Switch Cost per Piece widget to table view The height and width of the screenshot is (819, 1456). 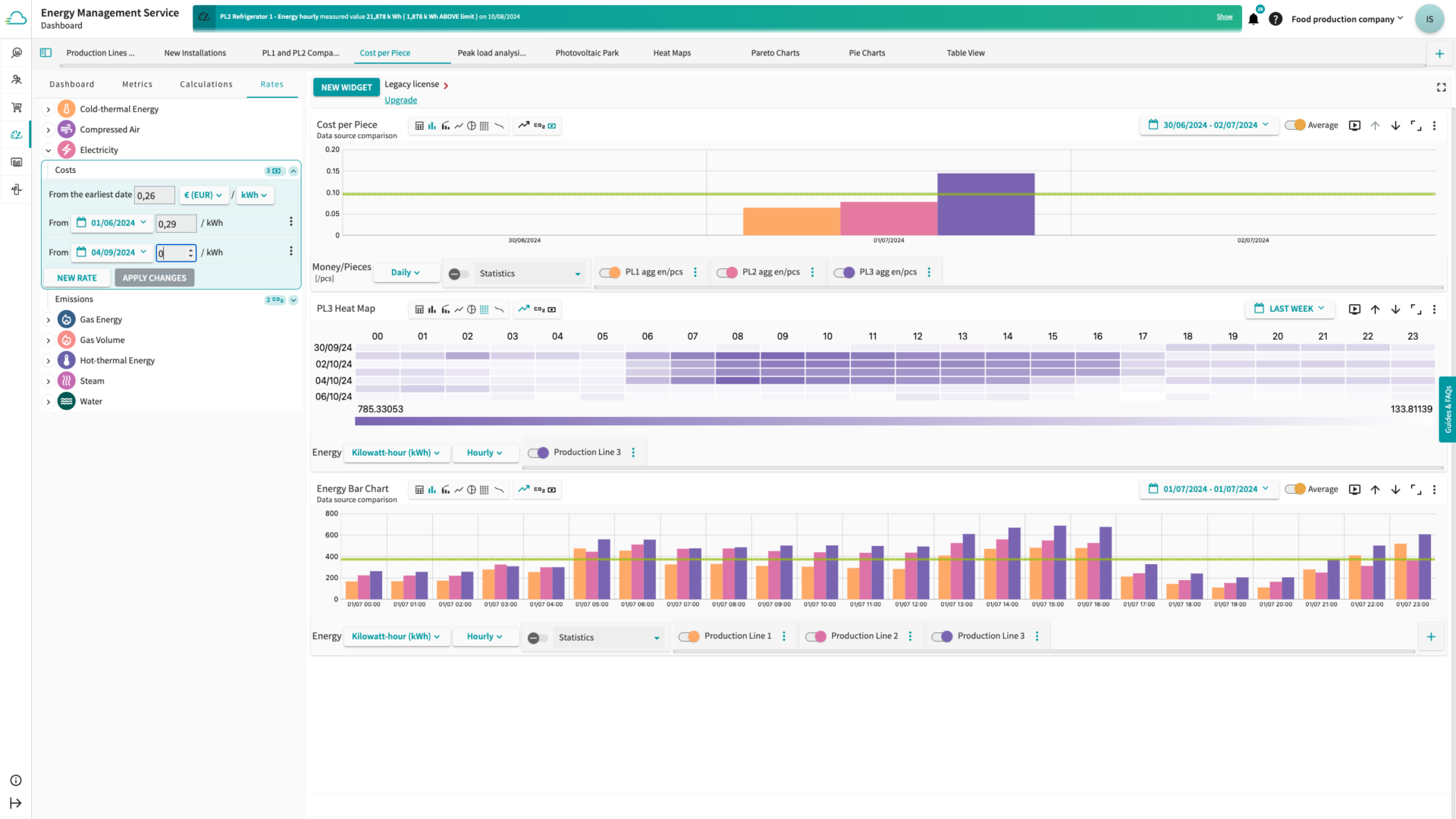pyautogui.click(x=419, y=126)
